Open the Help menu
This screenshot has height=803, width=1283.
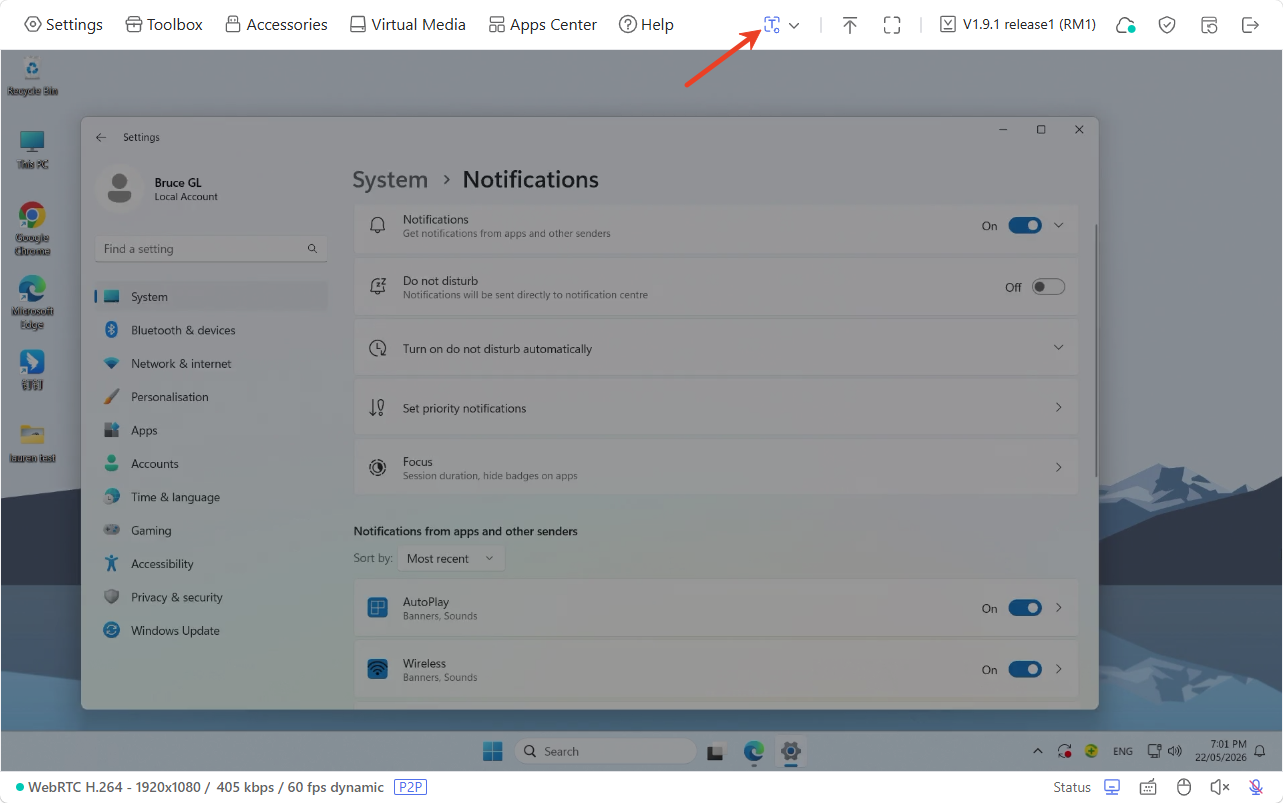click(x=646, y=24)
